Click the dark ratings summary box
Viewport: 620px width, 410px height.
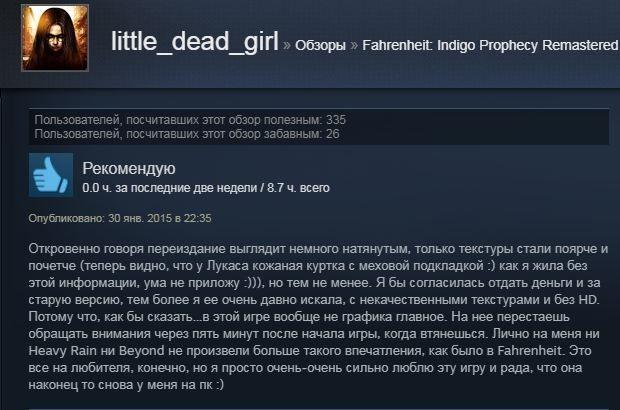[319, 127]
